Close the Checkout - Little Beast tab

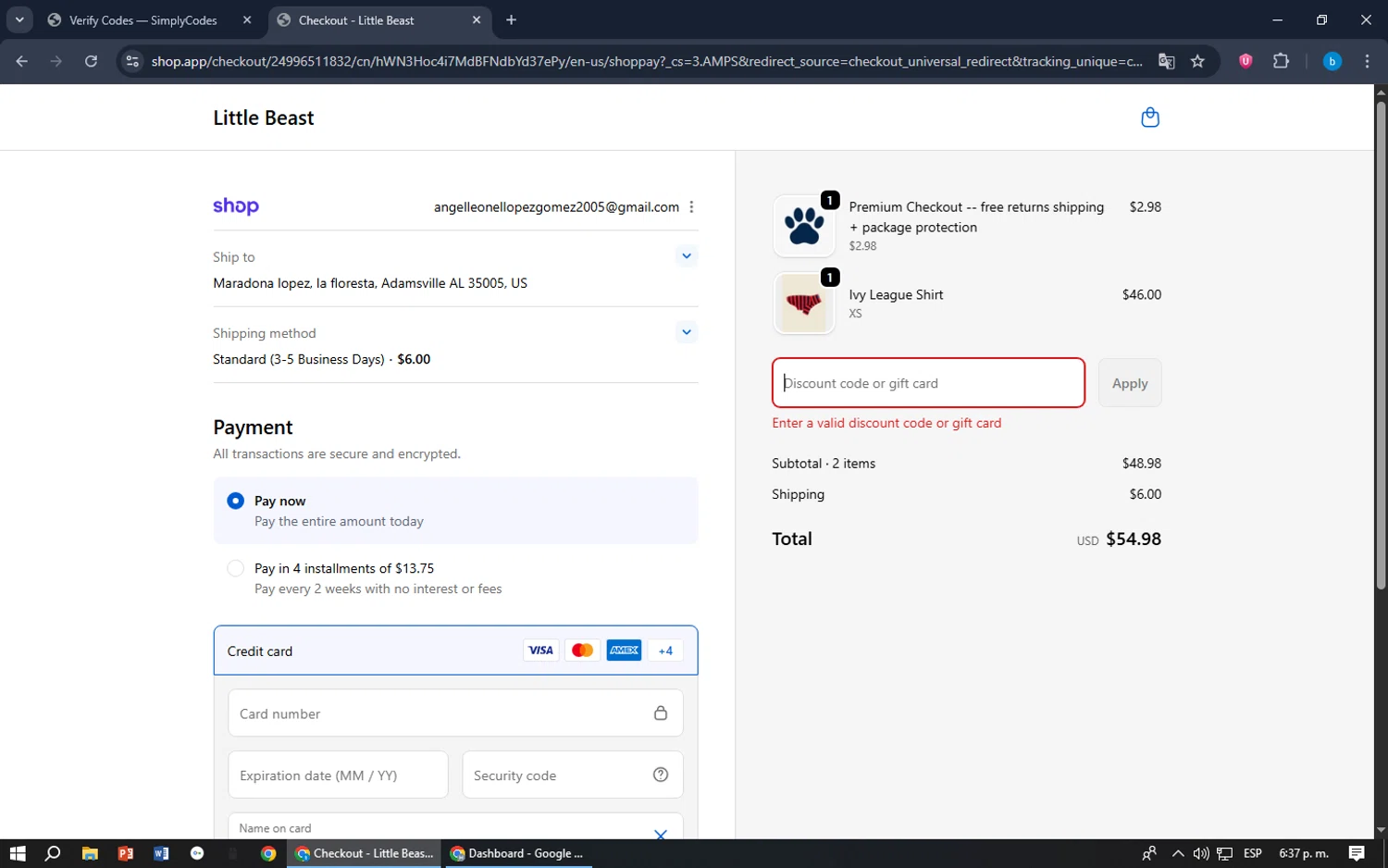(x=477, y=20)
